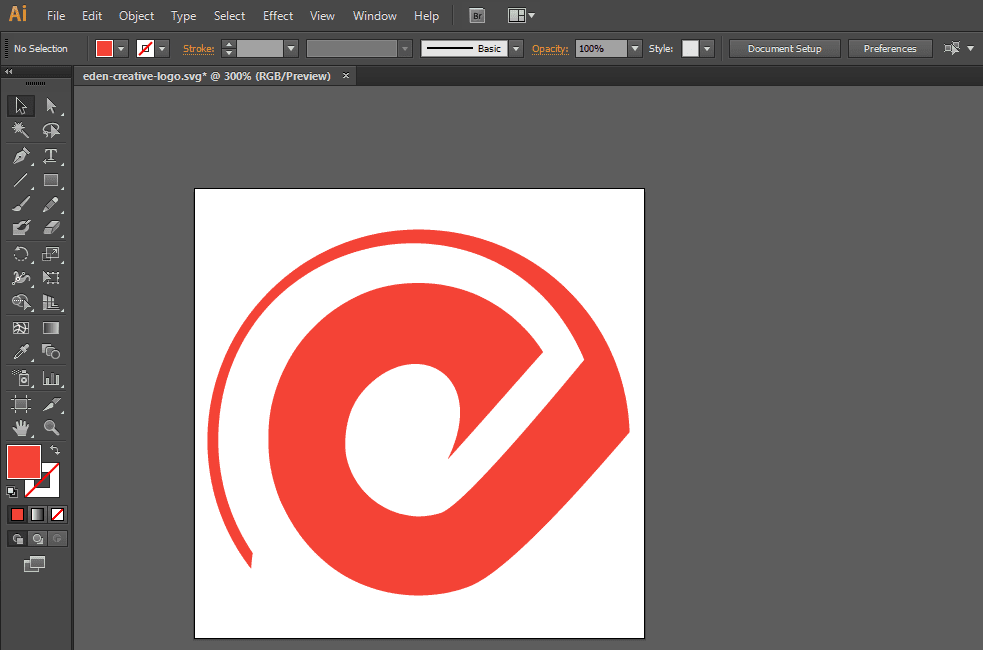Open the control bar fill color dropdown
The image size is (983, 650).
pyautogui.click(x=121, y=48)
